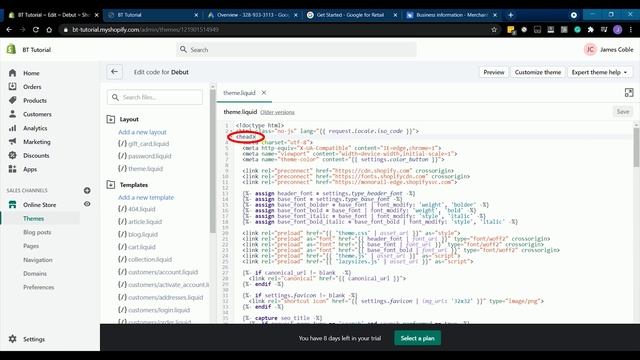Open Domains submenu item
640x360 pixels.
click(35, 273)
